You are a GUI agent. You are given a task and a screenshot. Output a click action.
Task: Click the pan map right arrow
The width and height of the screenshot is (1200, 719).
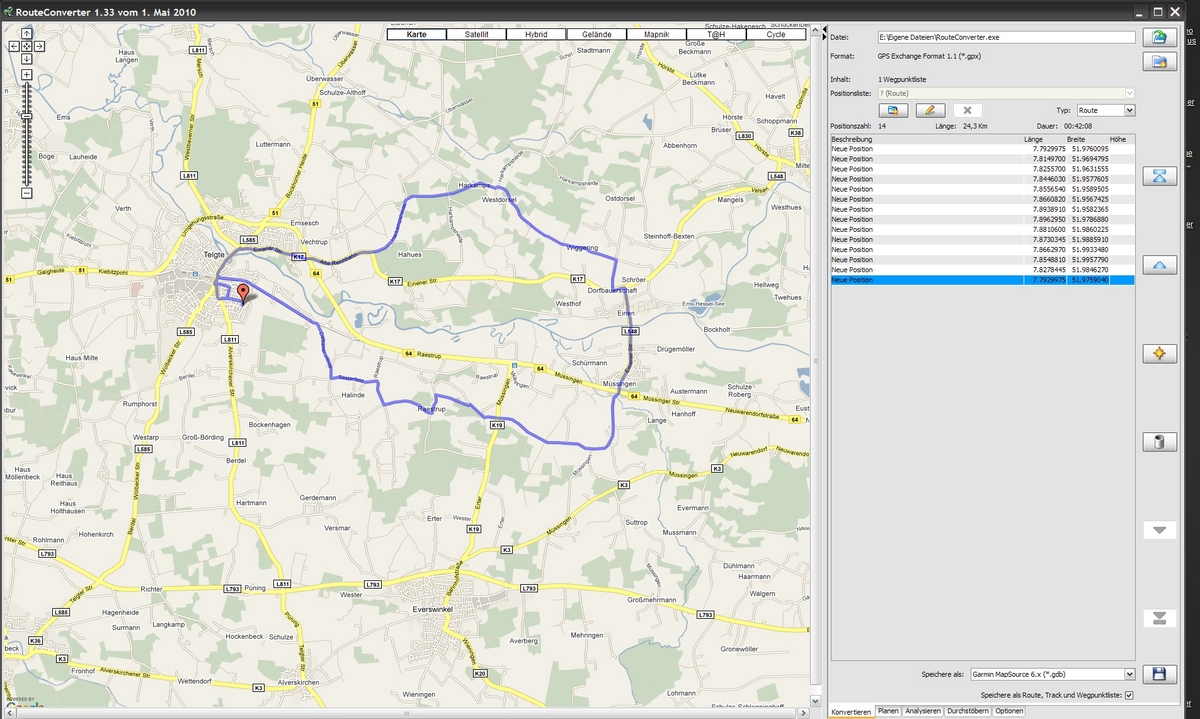coord(39,46)
